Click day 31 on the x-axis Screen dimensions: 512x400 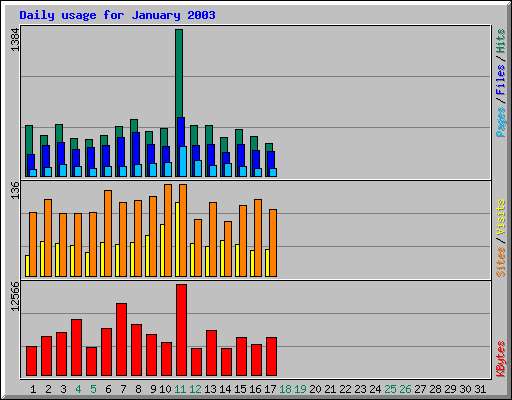tap(480, 389)
